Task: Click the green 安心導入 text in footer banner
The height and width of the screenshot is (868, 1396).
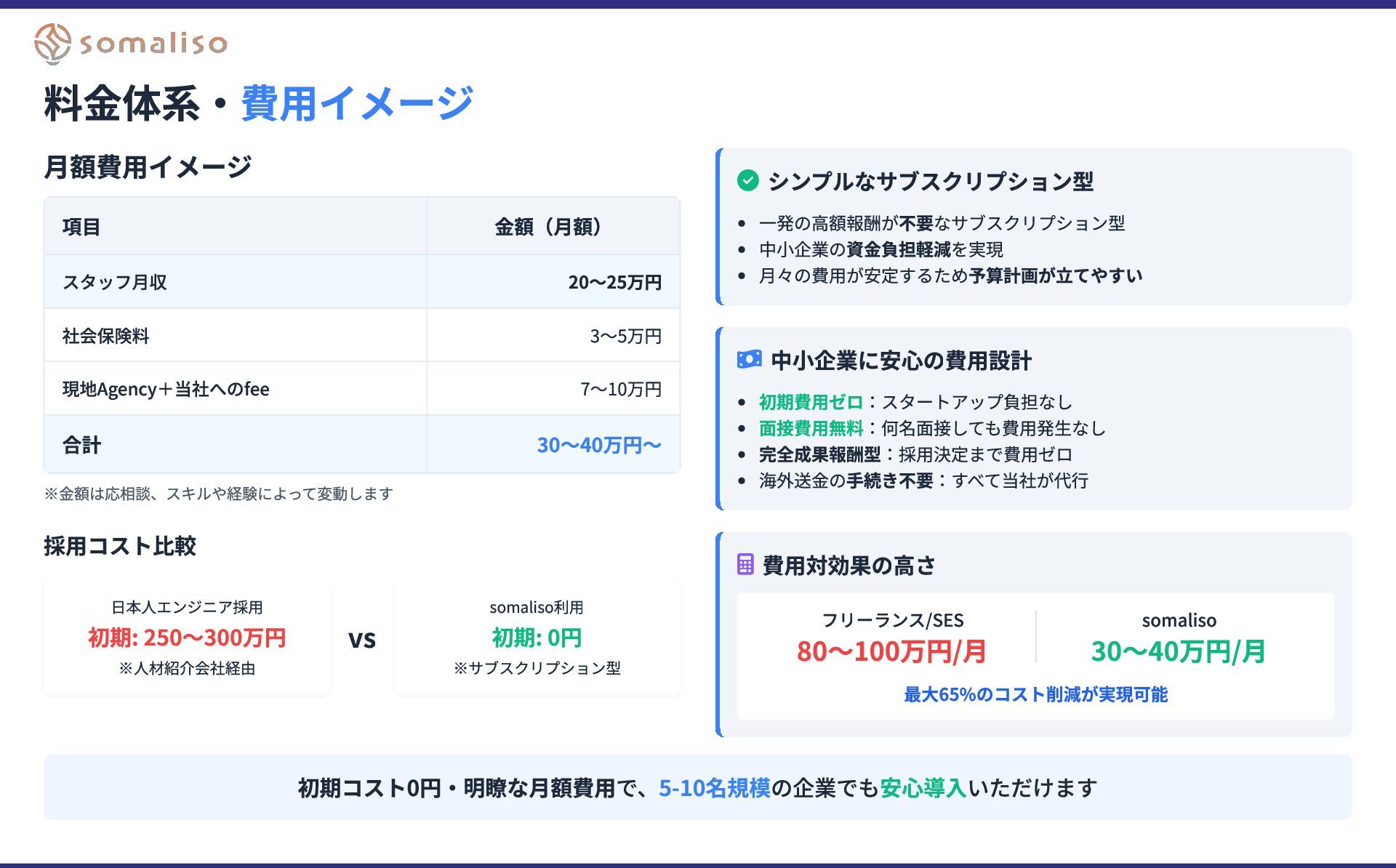Action: 923,788
